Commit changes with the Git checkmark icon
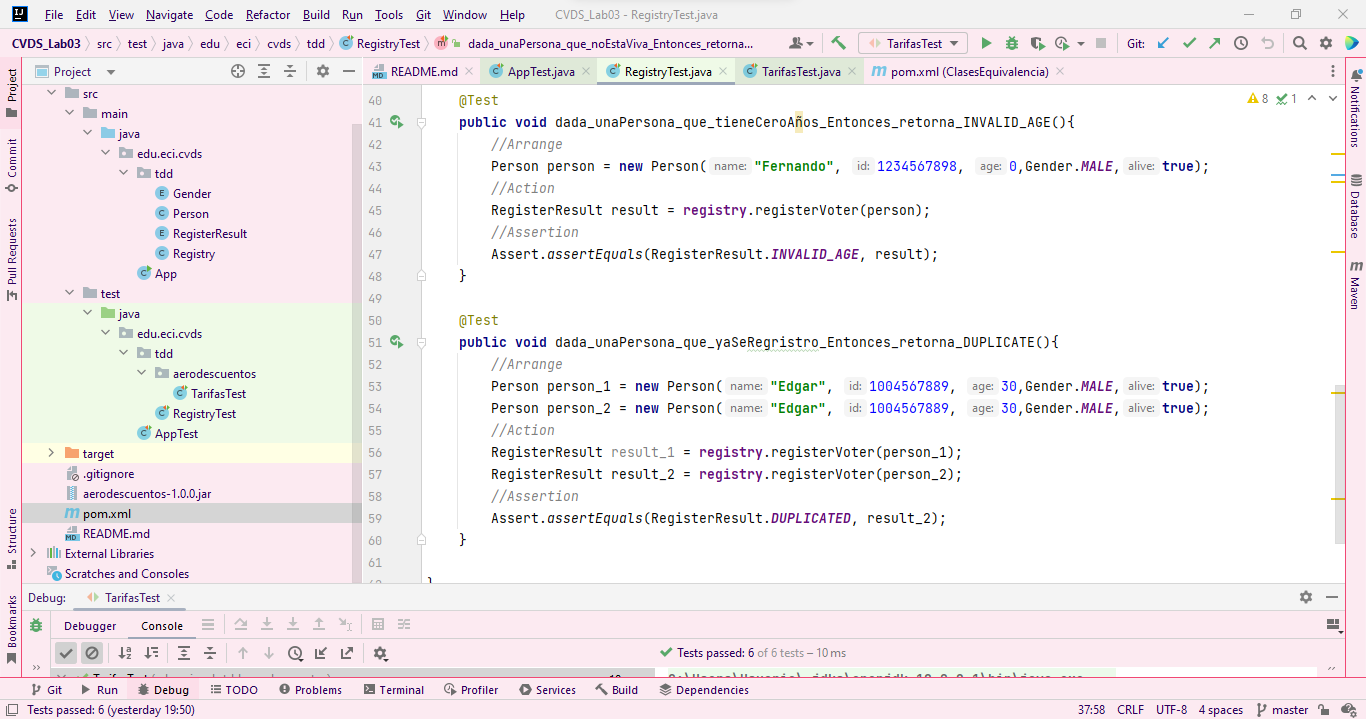This screenshot has width=1366, height=719. pos(1189,44)
